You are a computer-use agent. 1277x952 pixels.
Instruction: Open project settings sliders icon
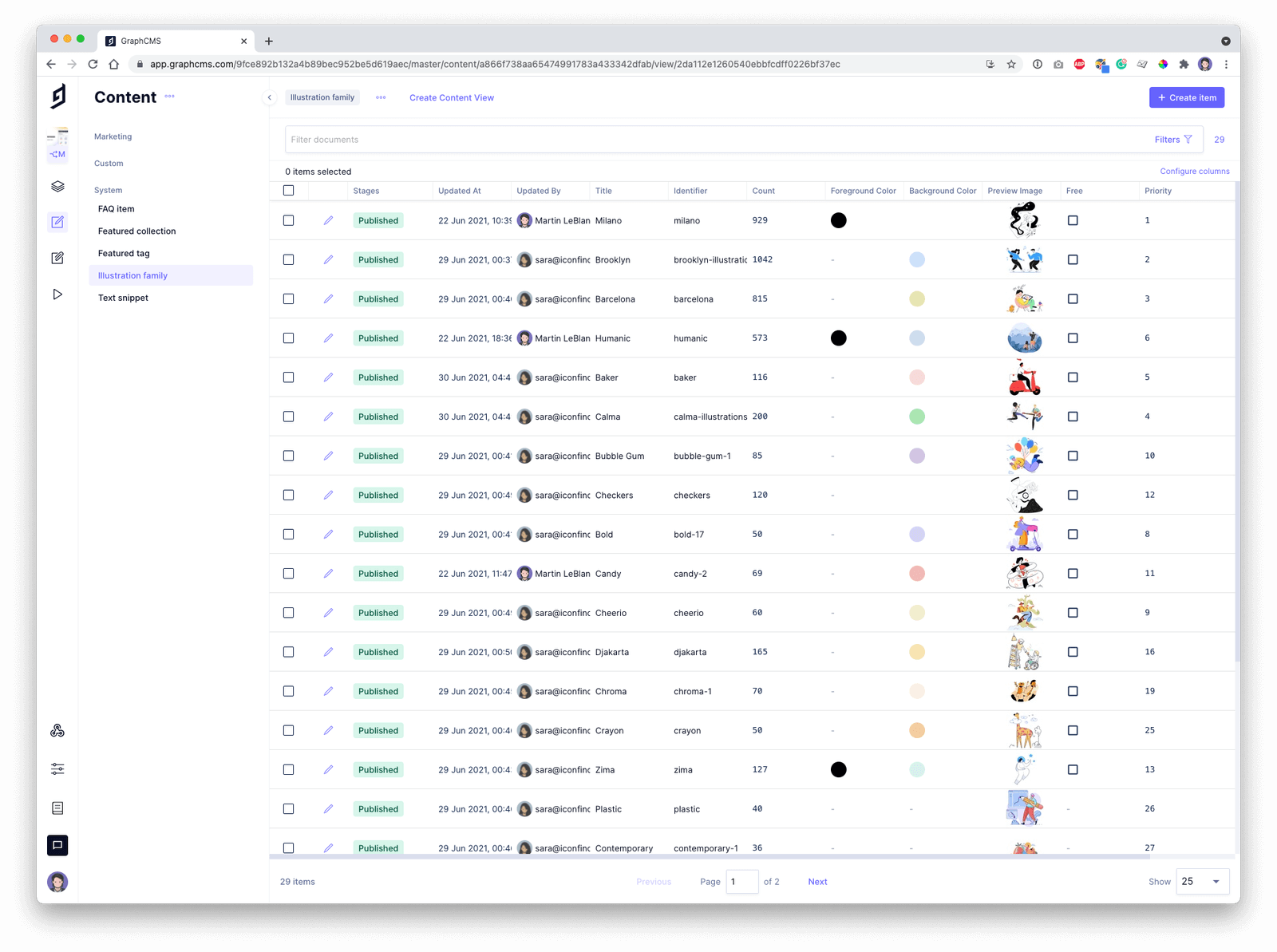coord(57,769)
